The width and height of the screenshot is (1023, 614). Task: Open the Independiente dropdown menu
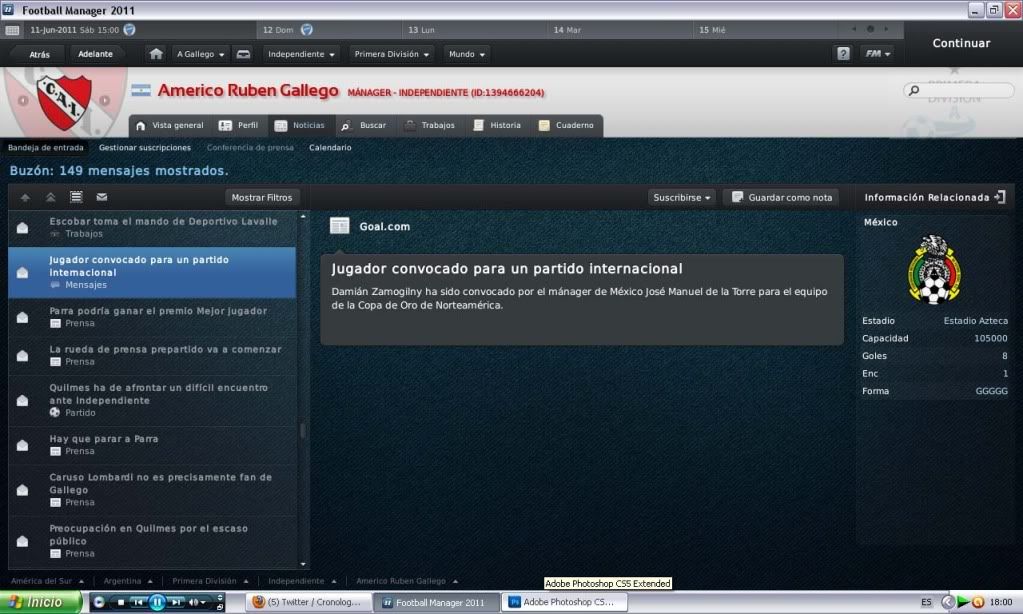click(301, 54)
